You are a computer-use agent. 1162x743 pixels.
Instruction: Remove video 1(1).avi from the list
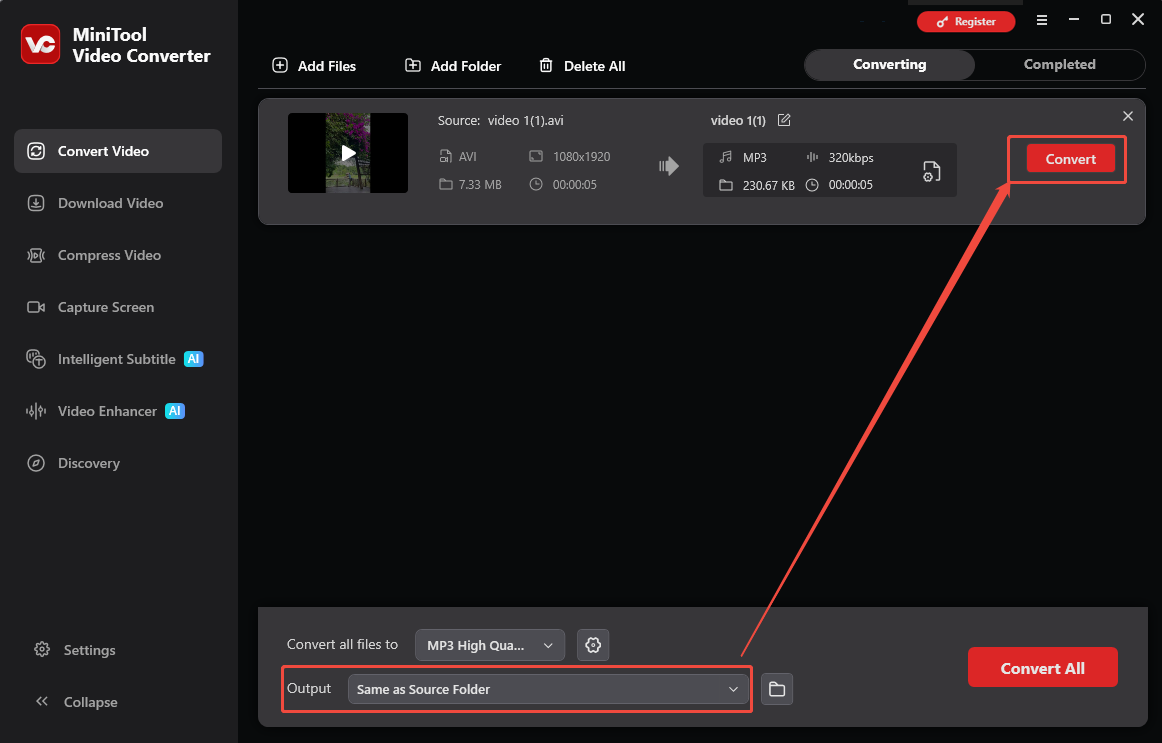coord(1128,116)
